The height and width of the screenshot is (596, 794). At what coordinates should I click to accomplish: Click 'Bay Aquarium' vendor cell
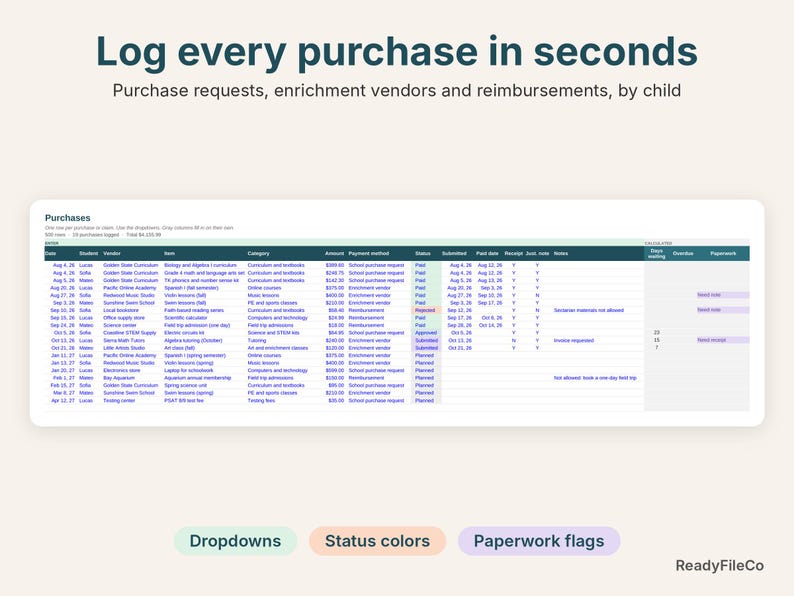click(119, 378)
